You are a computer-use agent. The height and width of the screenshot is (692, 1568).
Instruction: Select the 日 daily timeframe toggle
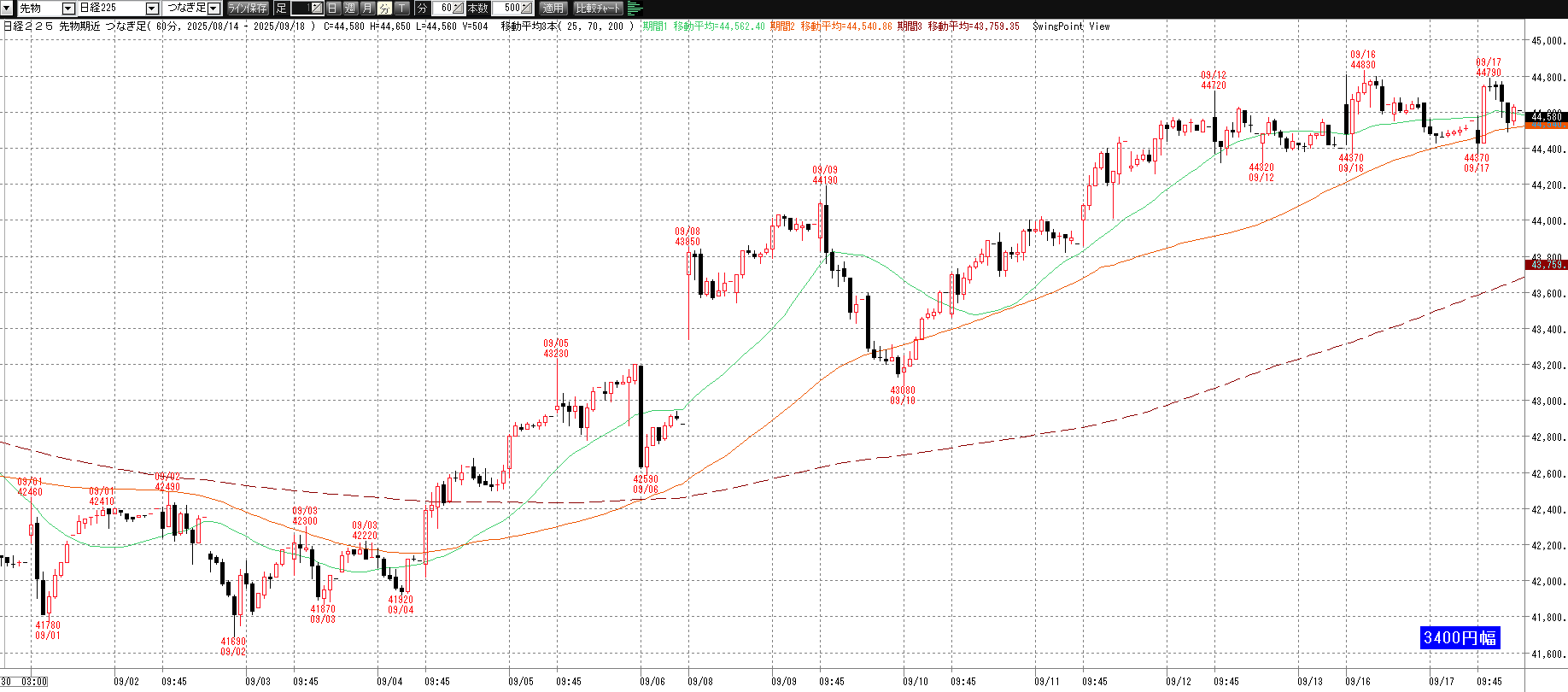point(333,9)
